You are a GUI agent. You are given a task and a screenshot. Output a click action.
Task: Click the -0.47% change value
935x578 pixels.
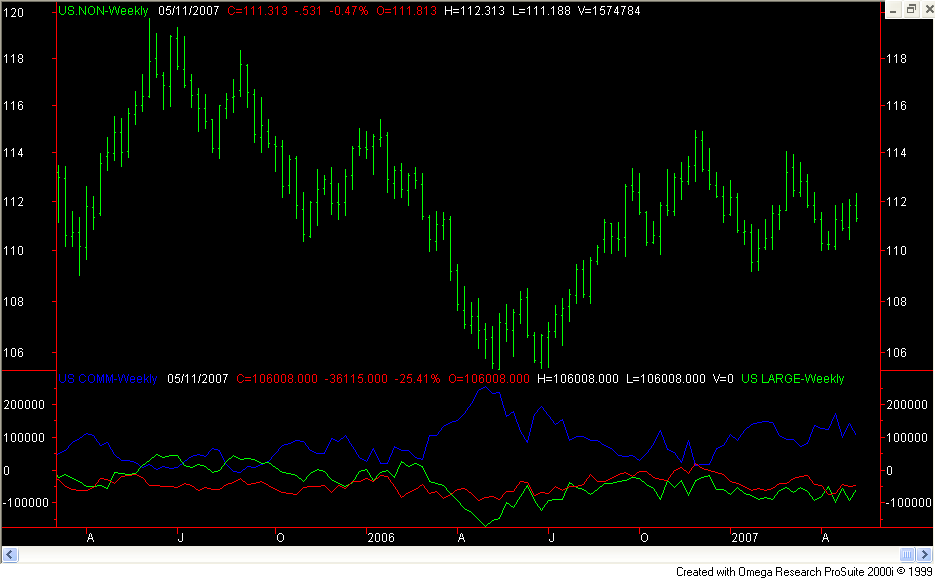[348, 11]
